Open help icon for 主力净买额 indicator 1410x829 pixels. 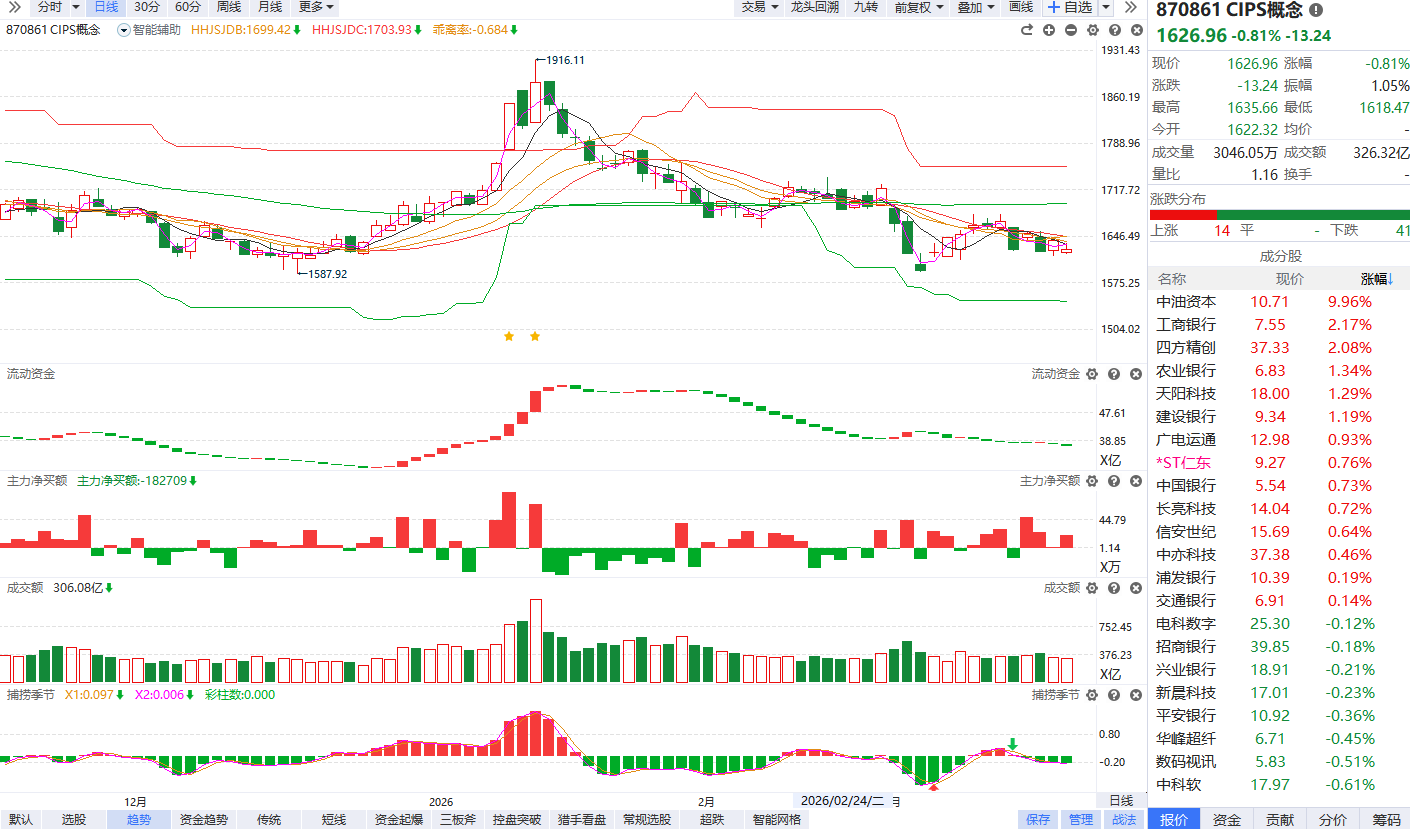1114,481
